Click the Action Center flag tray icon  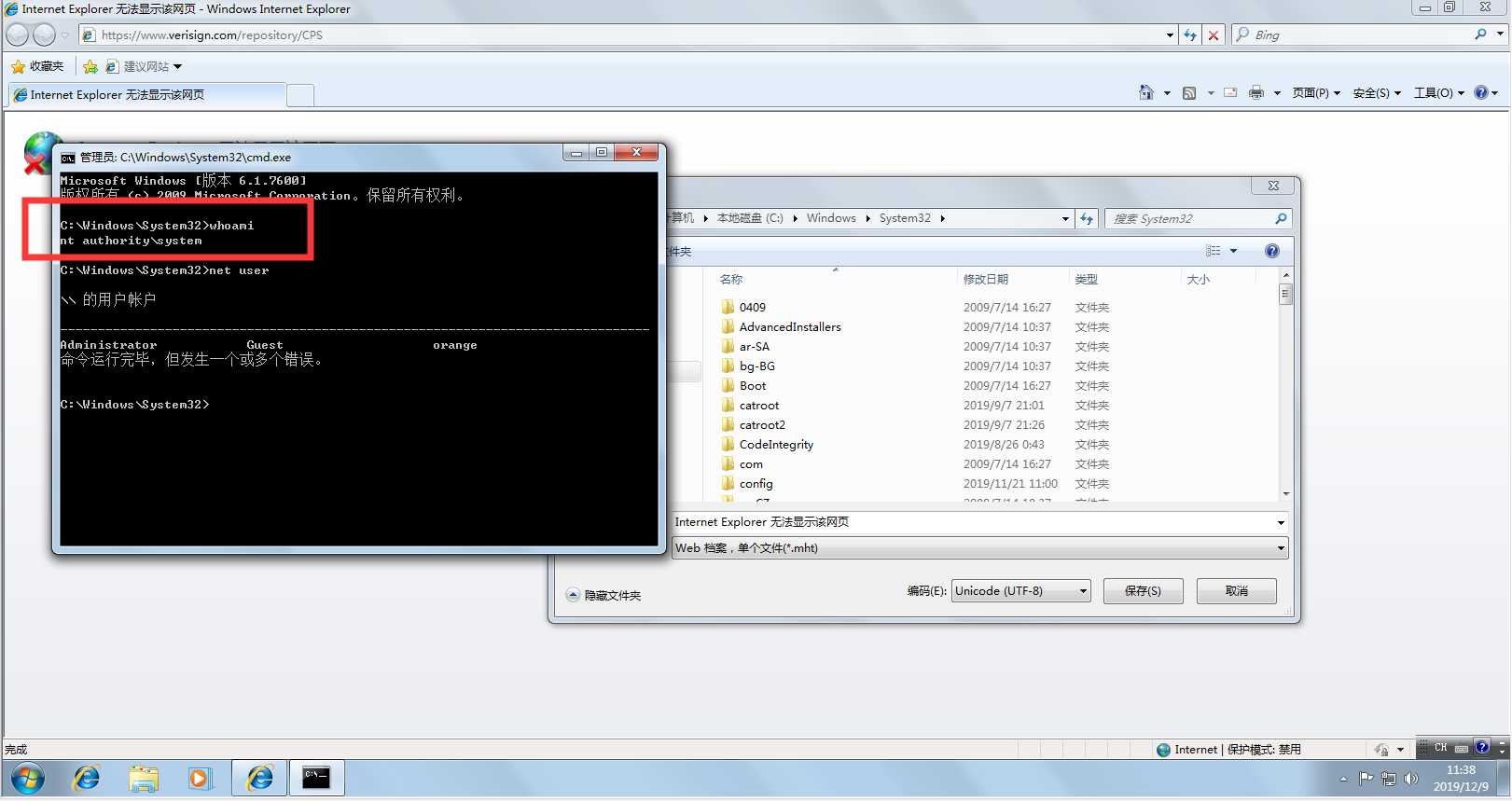1366,778
